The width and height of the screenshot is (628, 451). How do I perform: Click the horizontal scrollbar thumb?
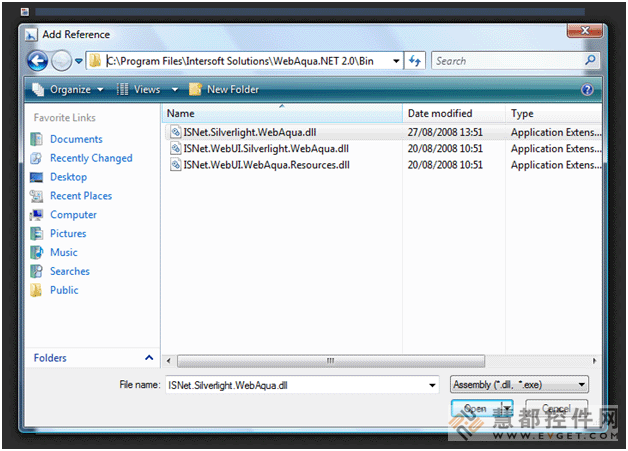[x=331, y=360]
